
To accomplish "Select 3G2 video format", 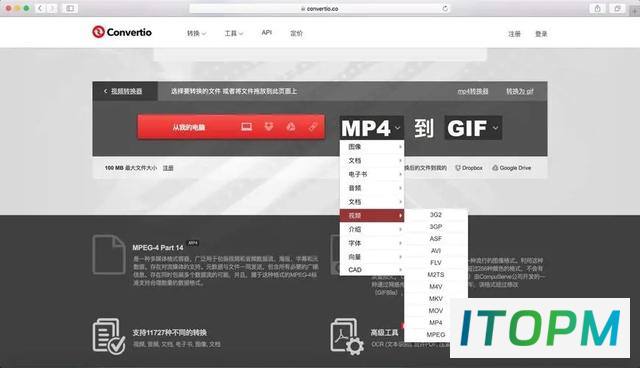I will (436, 215).
